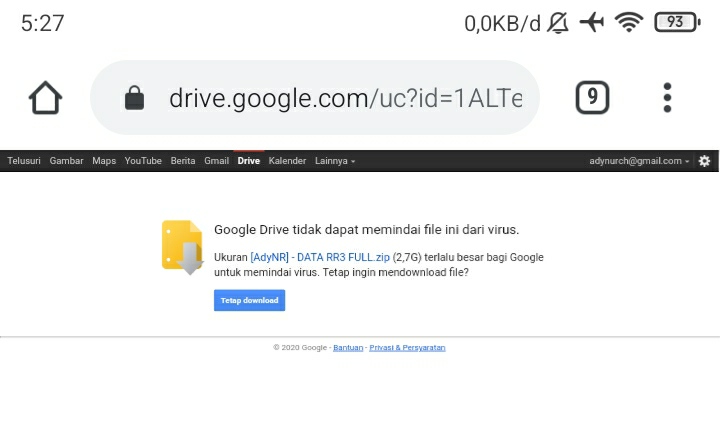Screen dimensions: 720x447
Task: Open Telusuri in the Google bar
Action: pyautogui.click(x=24, y=161)
